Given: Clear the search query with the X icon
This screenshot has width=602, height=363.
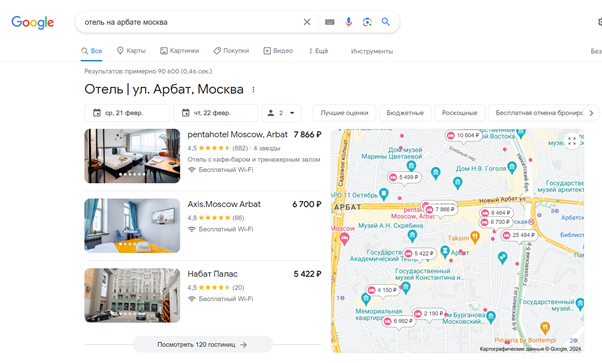Looking at the screenshot, I should click(307, 22).
